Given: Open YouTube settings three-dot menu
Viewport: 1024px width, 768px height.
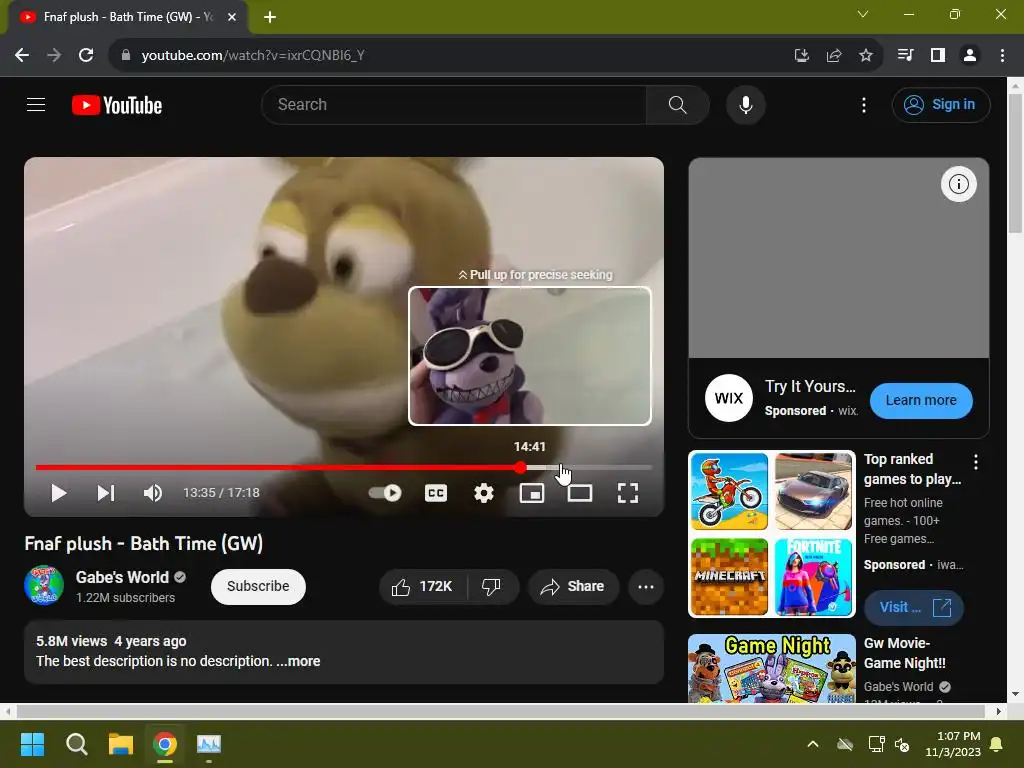Looking at the screenshot, I should point(863,104).
